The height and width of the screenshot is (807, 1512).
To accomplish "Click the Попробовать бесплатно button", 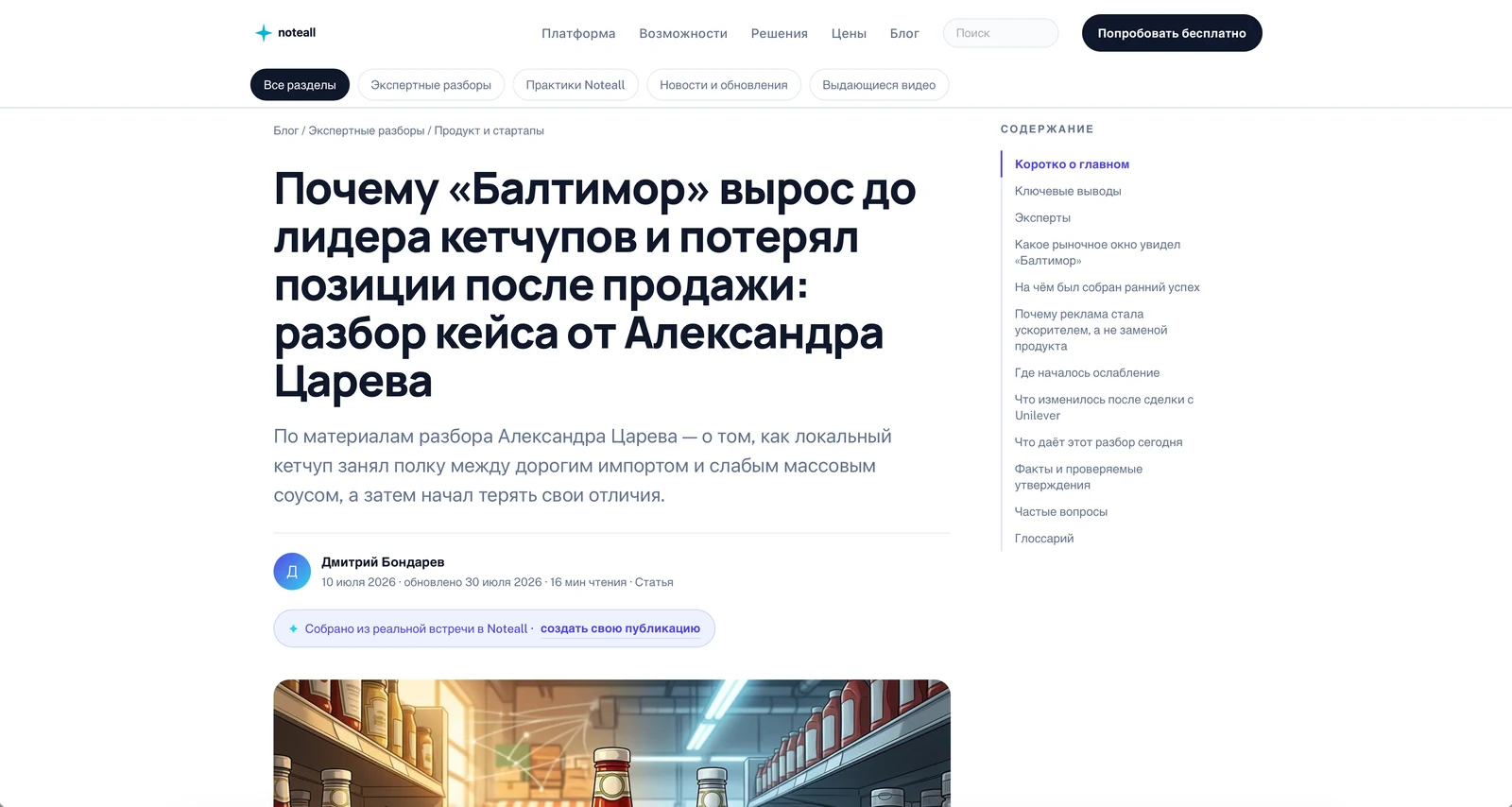I will [1172, 33].
